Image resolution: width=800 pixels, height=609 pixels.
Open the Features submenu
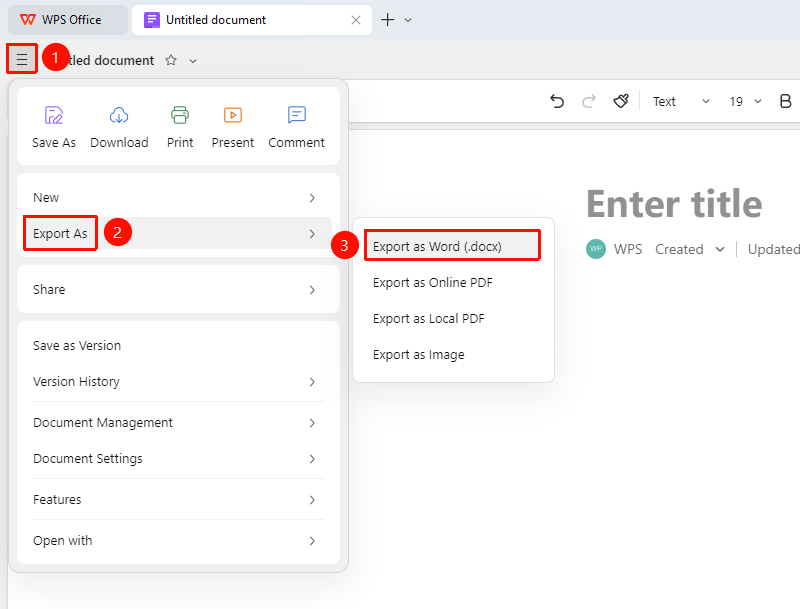178,499
